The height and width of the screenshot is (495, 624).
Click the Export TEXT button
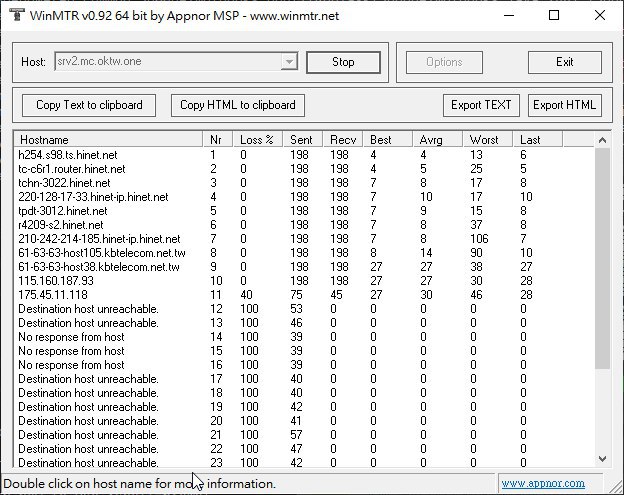coord(481,105)
